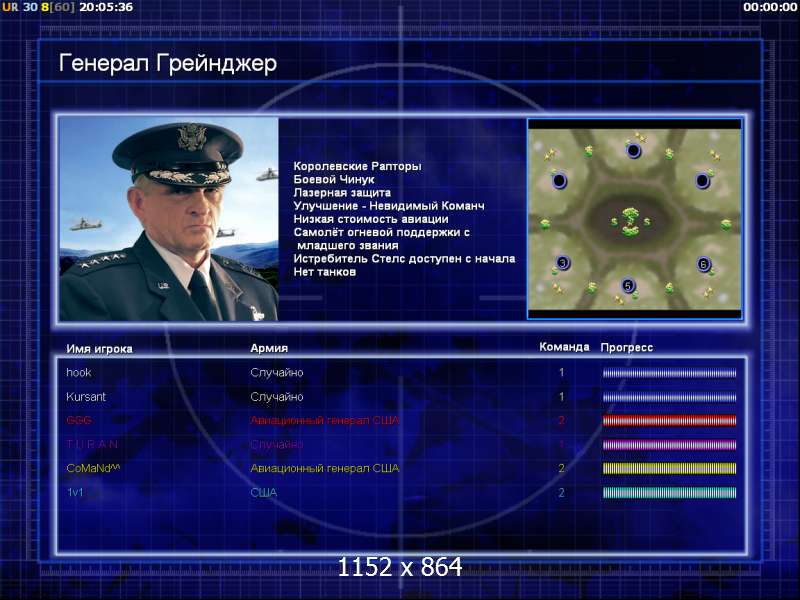Click the "Низкая стоимость авиации" line
The height and width of the screenshot is (600, 800).
(371, 219)
